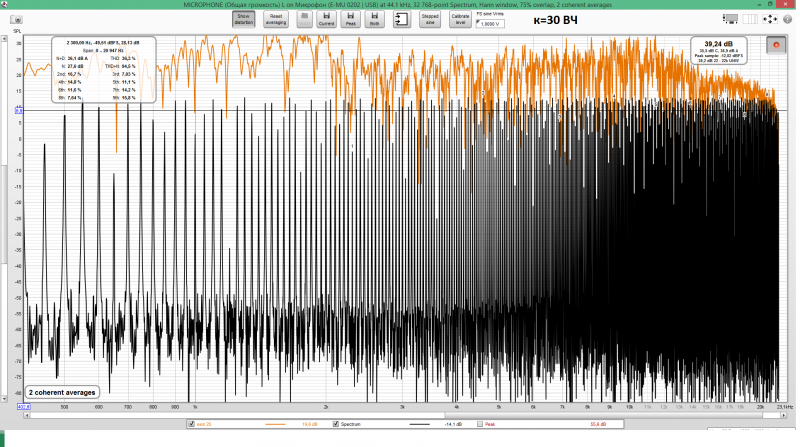Click the orange trace line color sample

[277, 424]
